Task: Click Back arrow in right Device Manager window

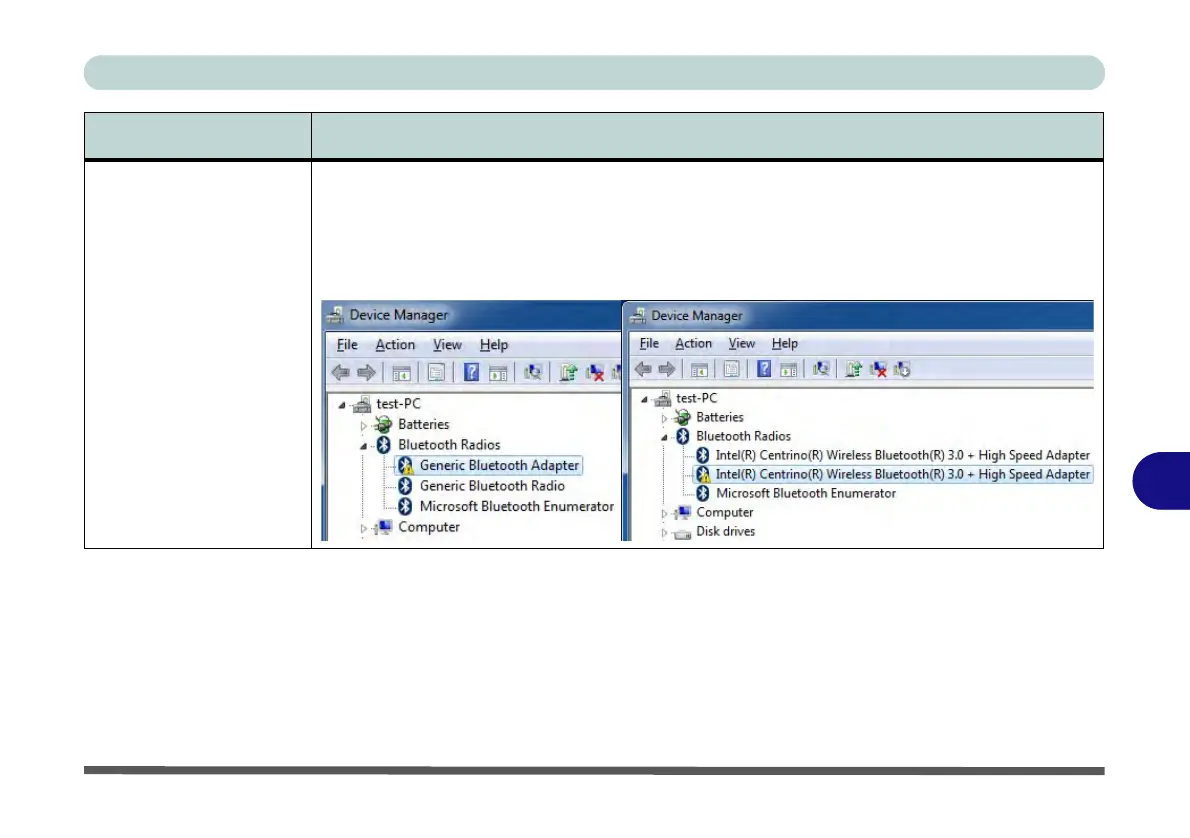Action: pos(643,369)
